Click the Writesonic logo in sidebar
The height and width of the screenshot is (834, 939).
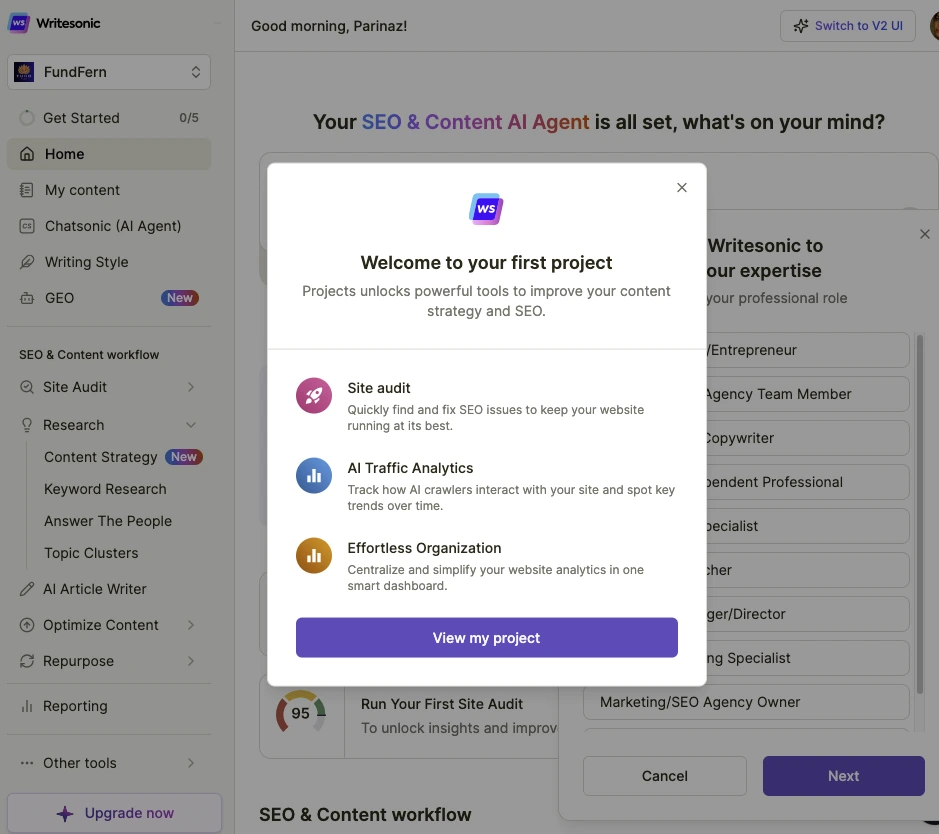point(19,23)
